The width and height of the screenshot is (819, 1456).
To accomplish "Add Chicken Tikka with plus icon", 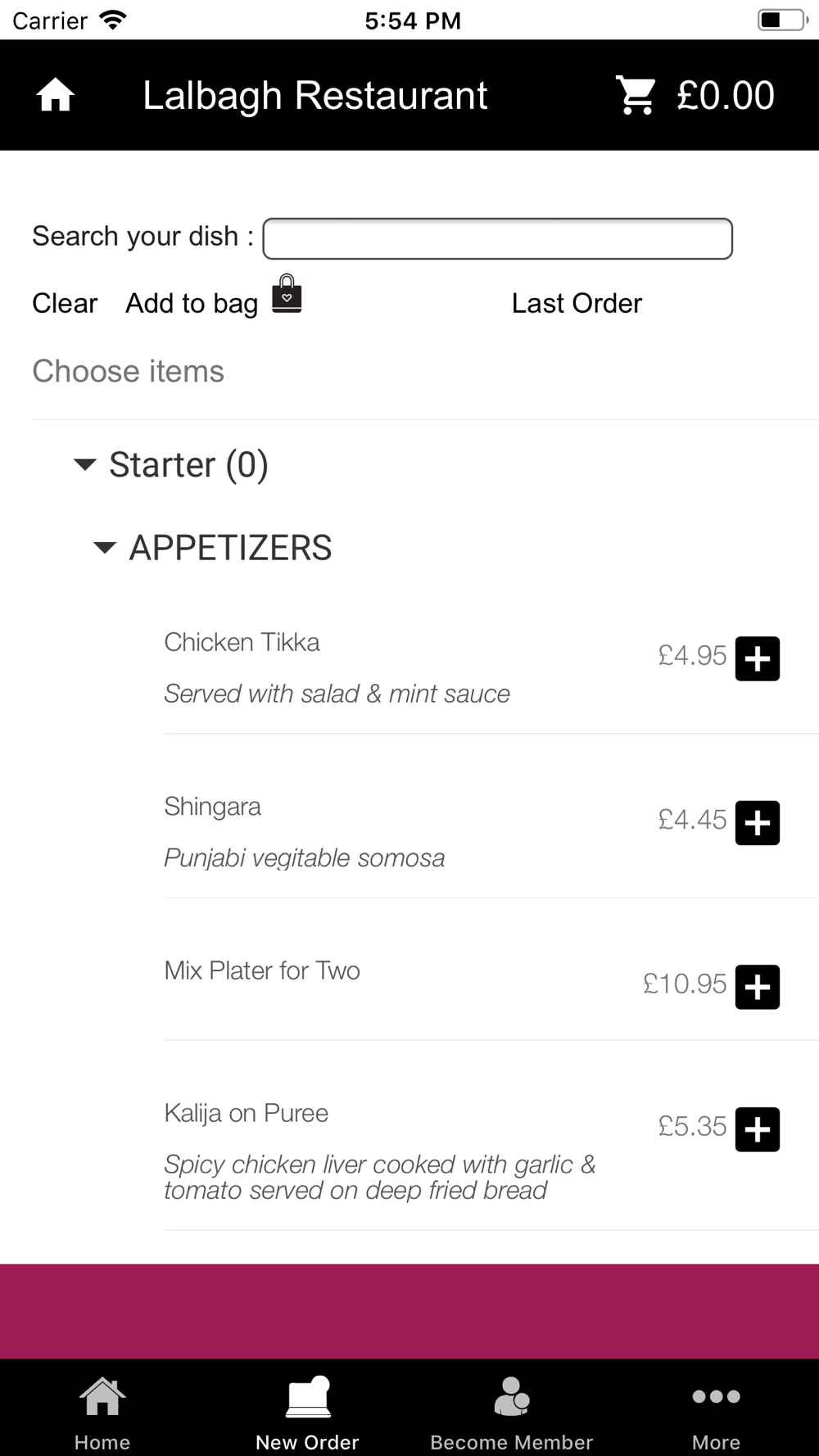I will click(x=757, y=658).
